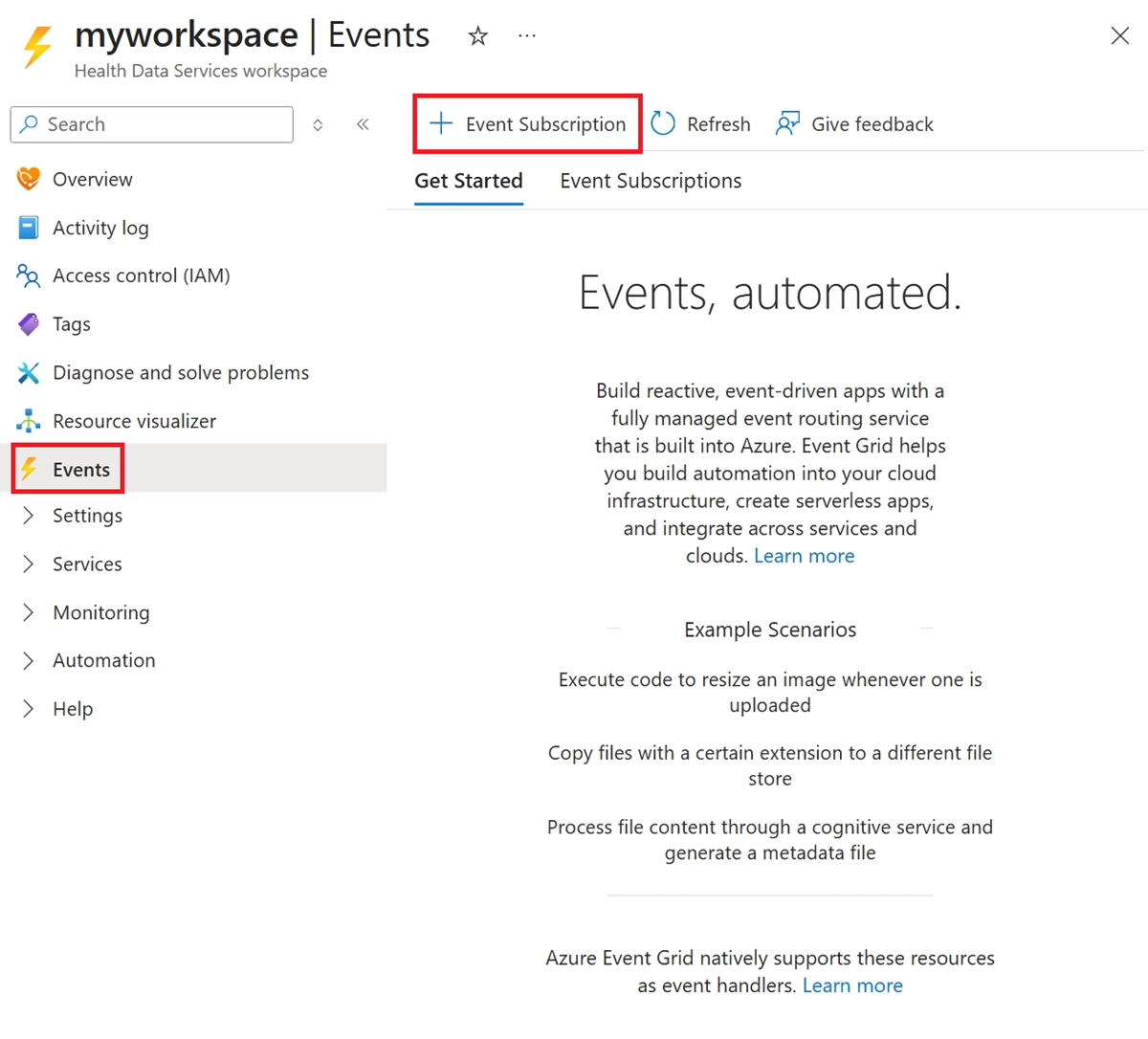
Task: Click the Give feedback person icon
Action: click(x=787, y=123)
